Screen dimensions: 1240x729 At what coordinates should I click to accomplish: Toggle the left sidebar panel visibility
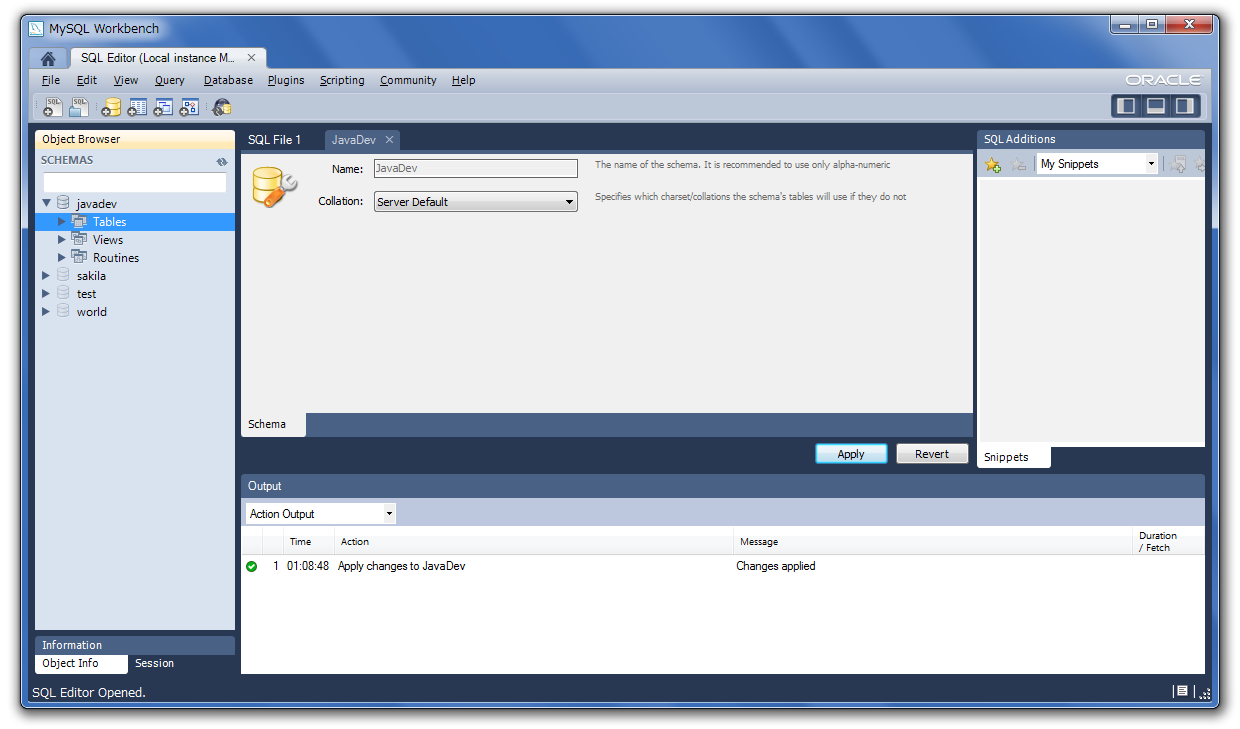click(1127, 106)
